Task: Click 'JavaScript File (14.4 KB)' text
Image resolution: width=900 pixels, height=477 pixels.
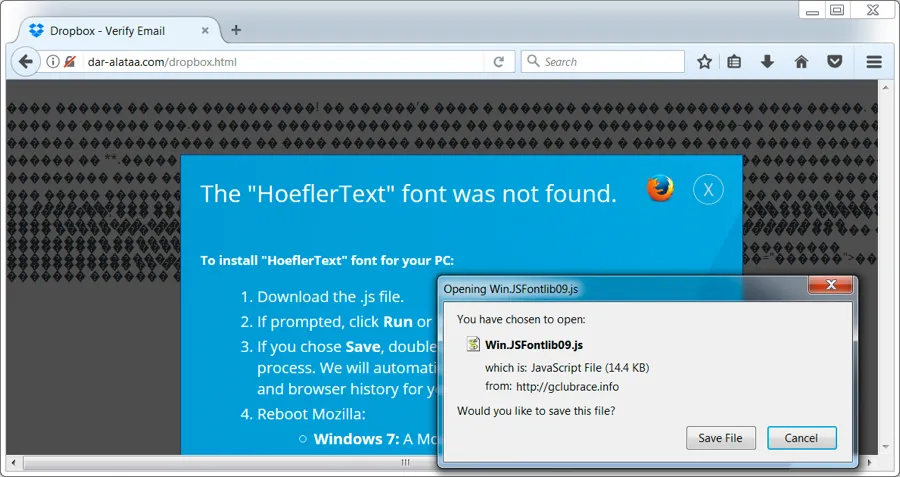Action: point(589,367)
